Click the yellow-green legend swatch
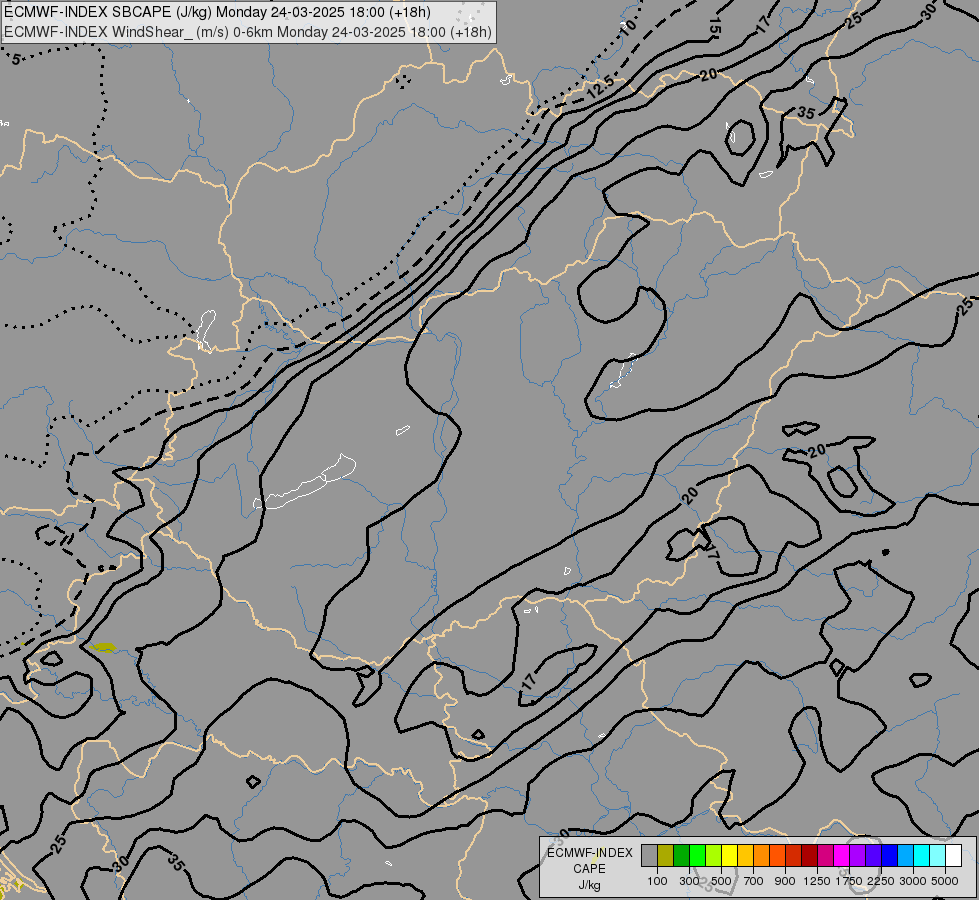The image size is (979, 900). 713,855
